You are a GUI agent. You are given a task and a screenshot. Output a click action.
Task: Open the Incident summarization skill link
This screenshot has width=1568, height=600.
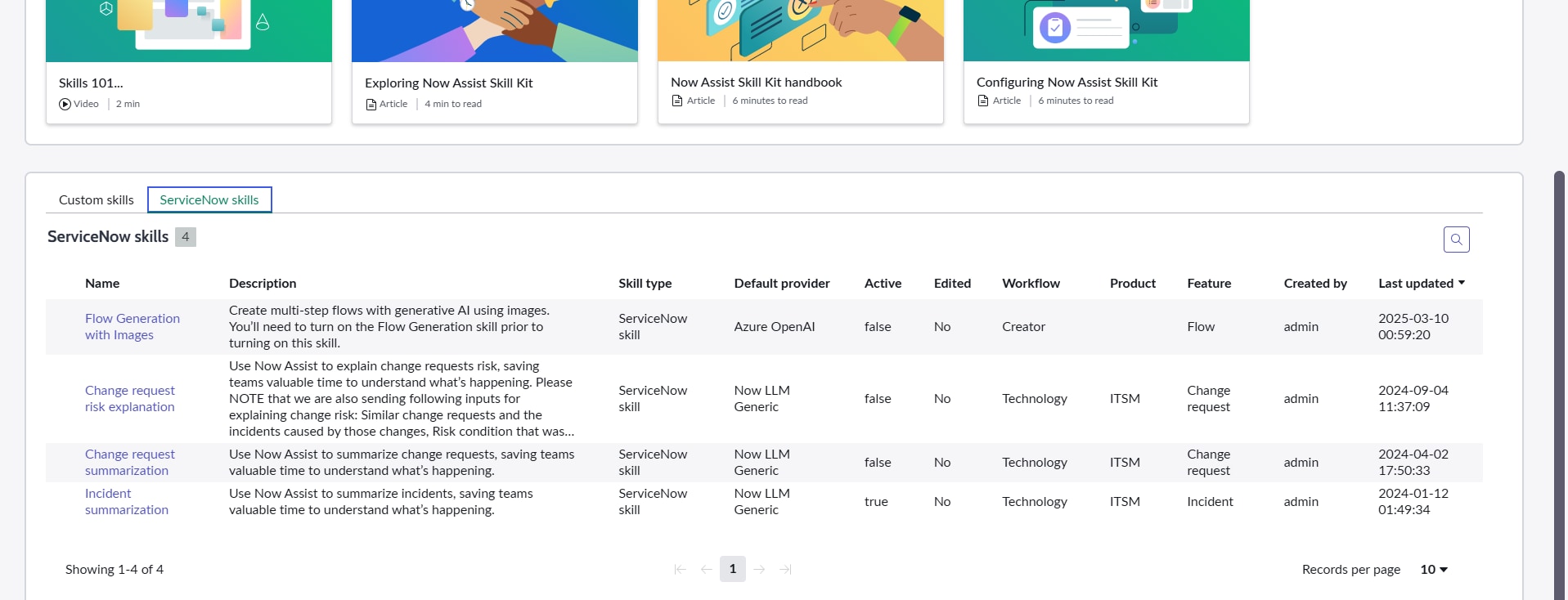coord(126,501)
